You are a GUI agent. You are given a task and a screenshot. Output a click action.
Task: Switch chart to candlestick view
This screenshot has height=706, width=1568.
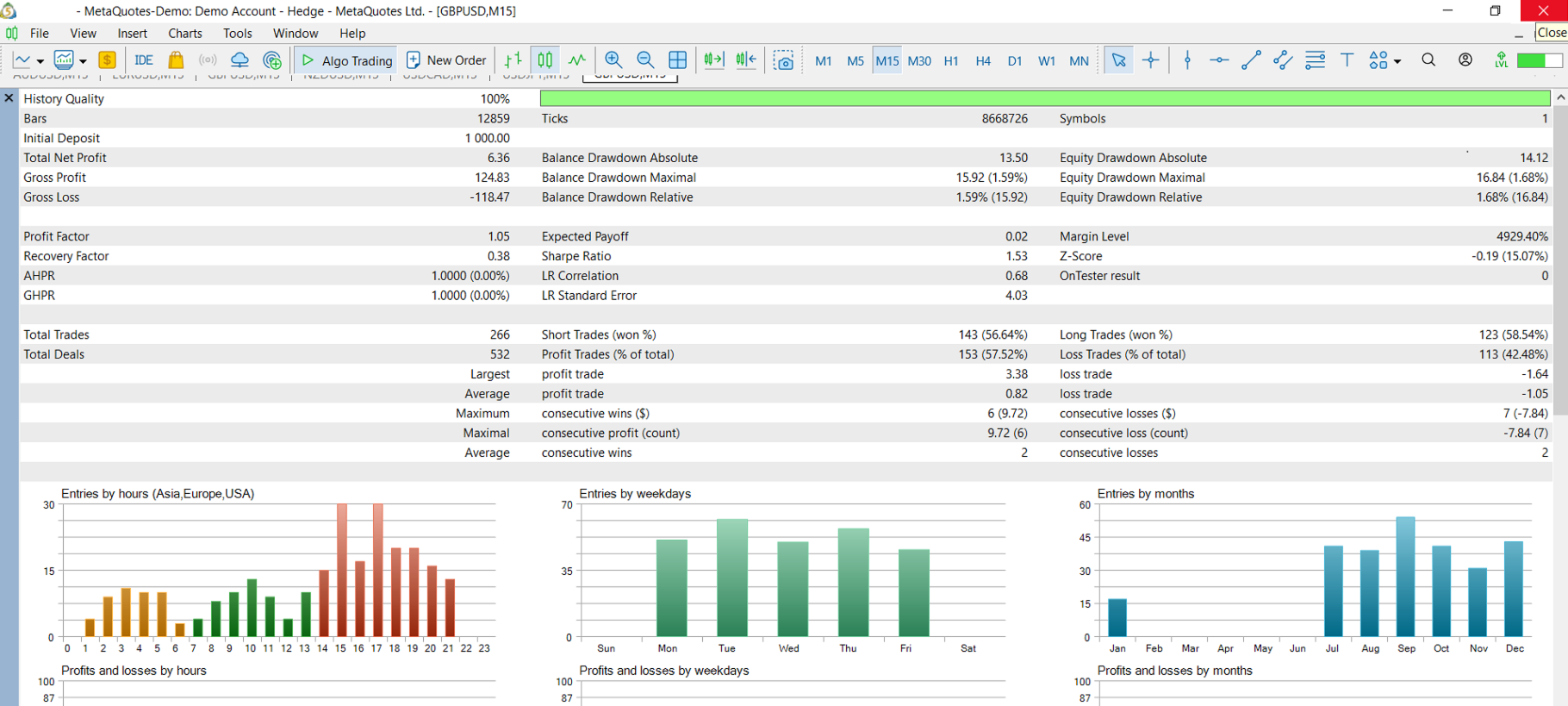(x=545, y=60)
